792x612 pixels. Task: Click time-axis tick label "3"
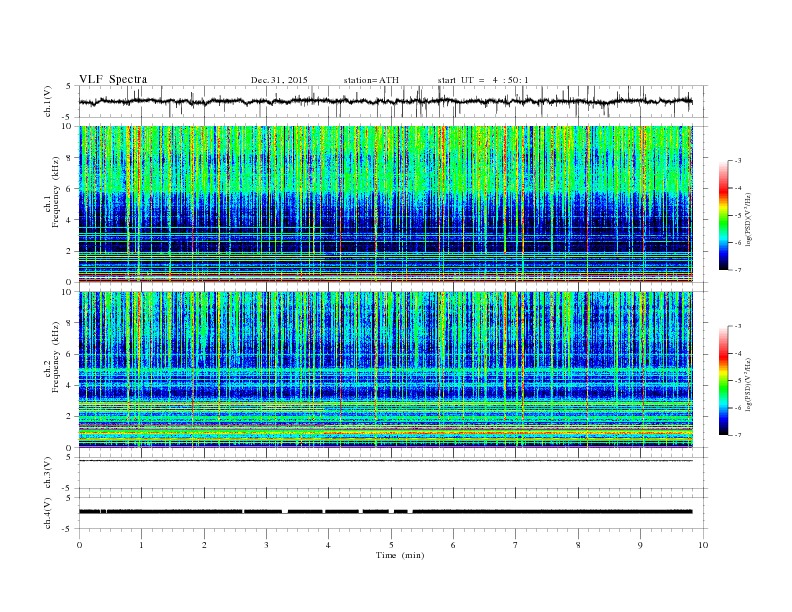click(x=266, y=545)
